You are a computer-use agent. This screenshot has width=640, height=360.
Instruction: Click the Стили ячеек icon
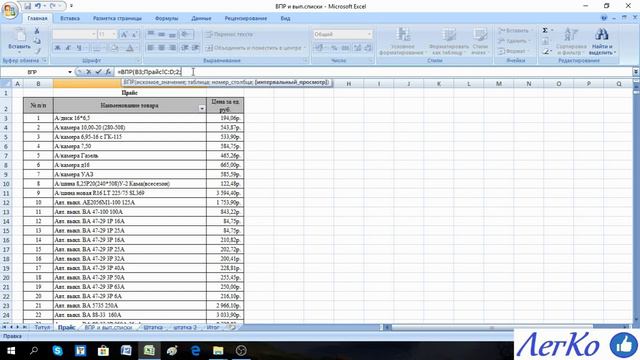click(x=480, y=35)
